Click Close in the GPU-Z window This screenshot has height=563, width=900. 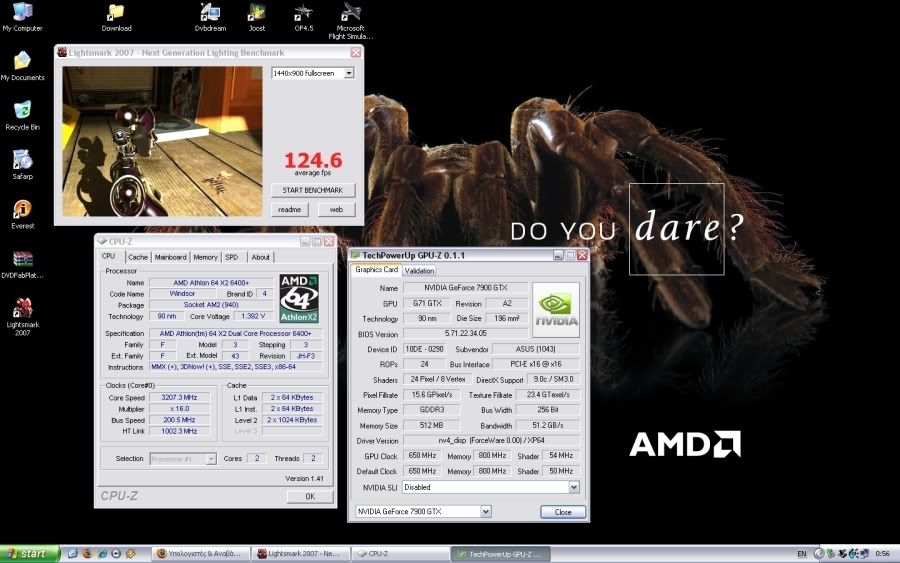click(563, 512)
